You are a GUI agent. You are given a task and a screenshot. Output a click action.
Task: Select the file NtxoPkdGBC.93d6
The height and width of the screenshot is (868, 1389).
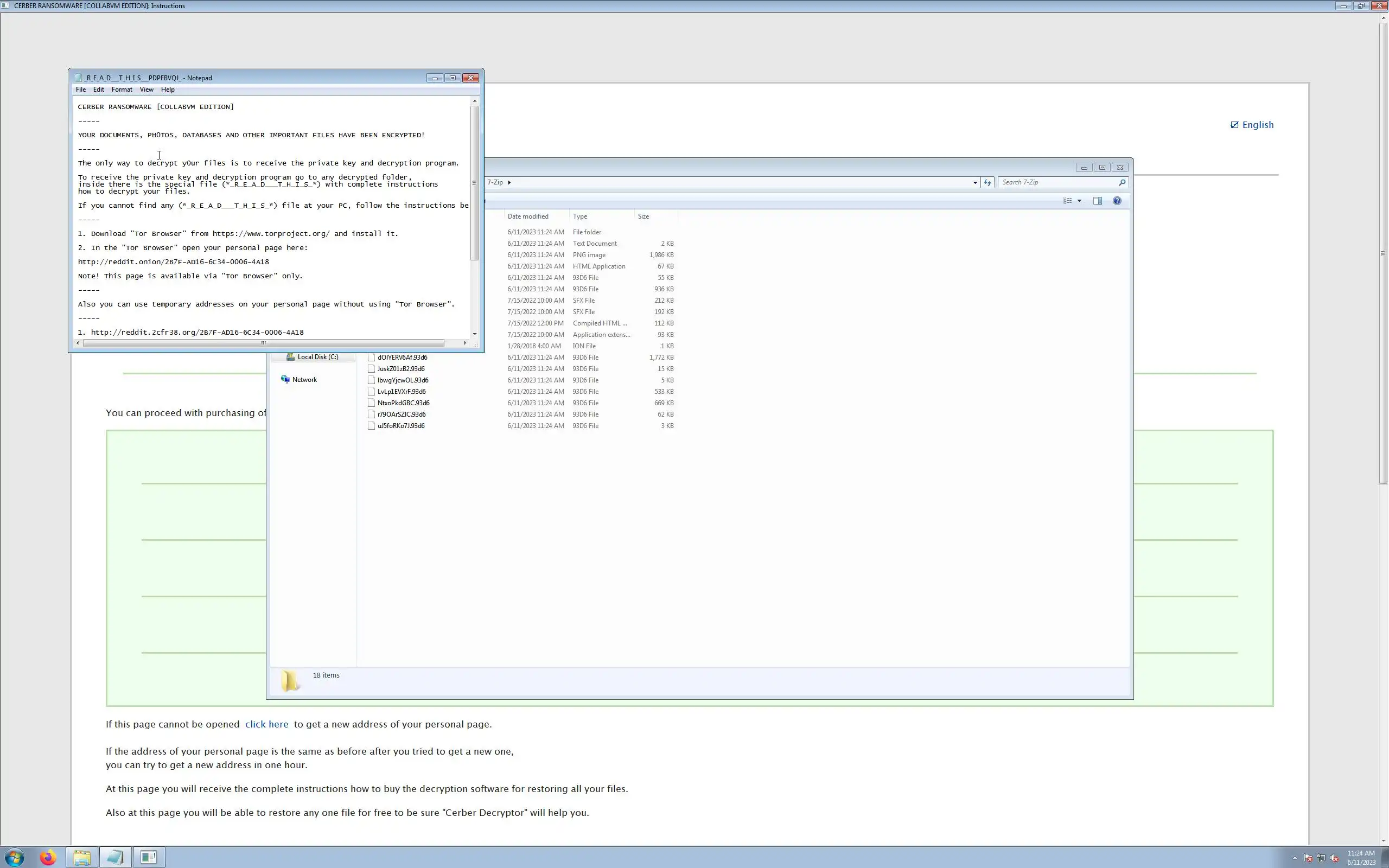pos(403,403)
